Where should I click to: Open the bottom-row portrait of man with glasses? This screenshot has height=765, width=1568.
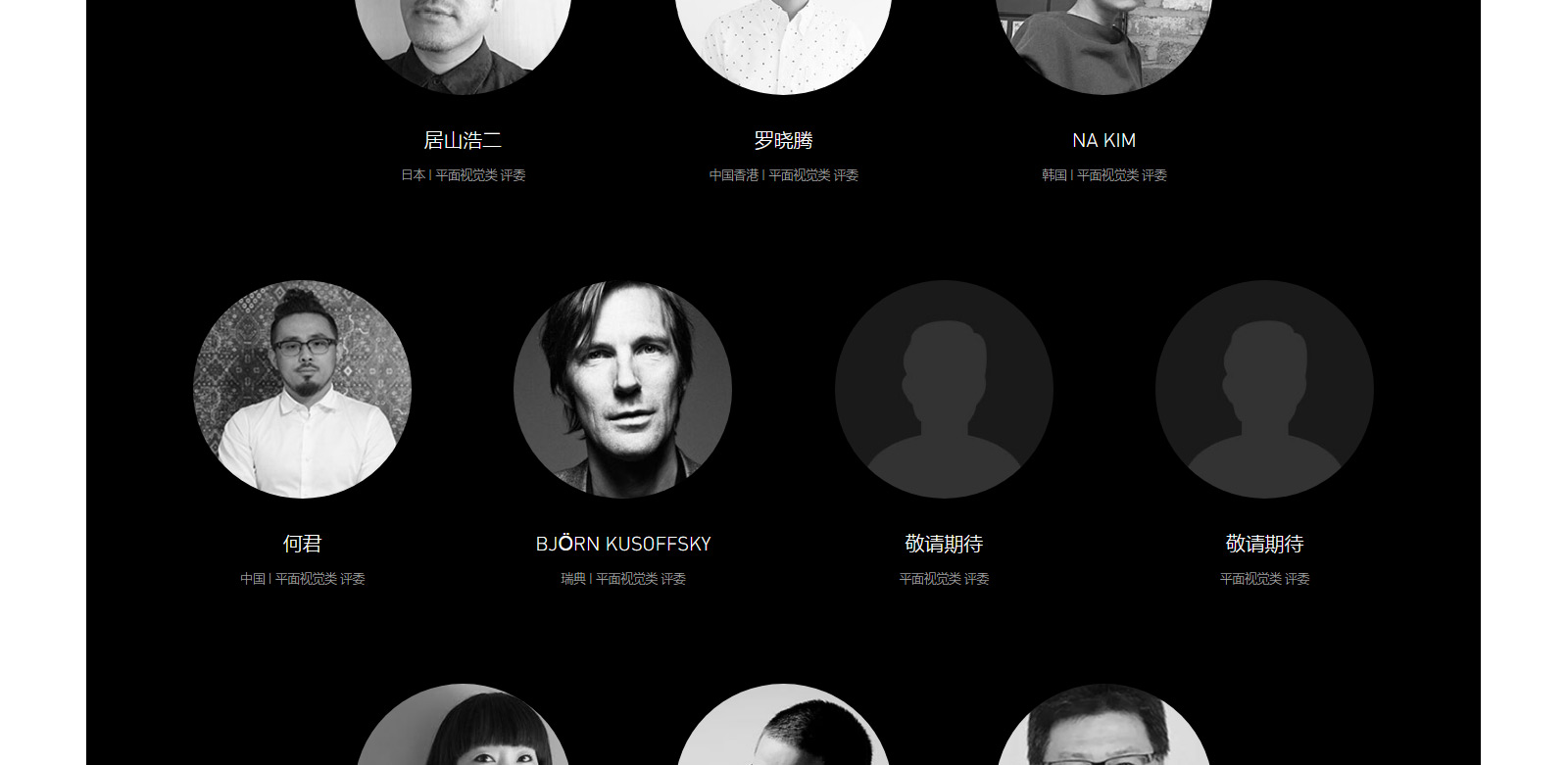tap(1103, 725)
